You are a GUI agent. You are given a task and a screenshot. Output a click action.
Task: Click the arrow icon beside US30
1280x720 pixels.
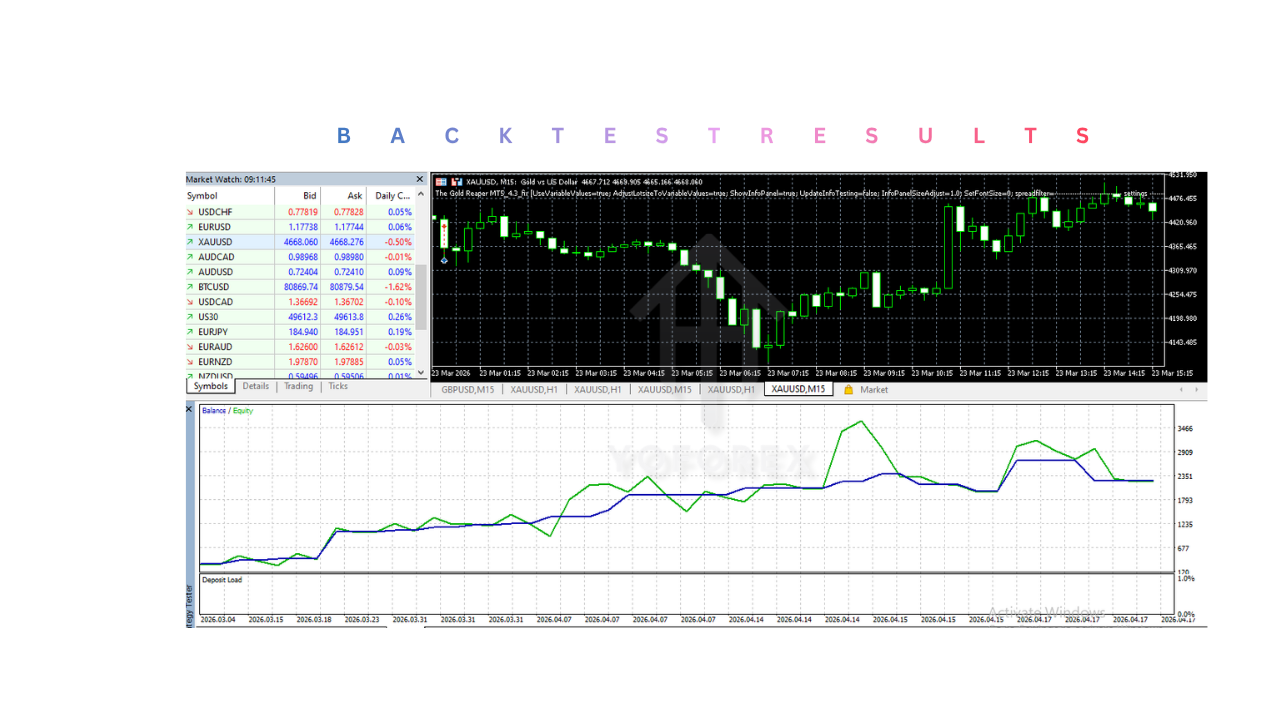(x=190, y=317)
